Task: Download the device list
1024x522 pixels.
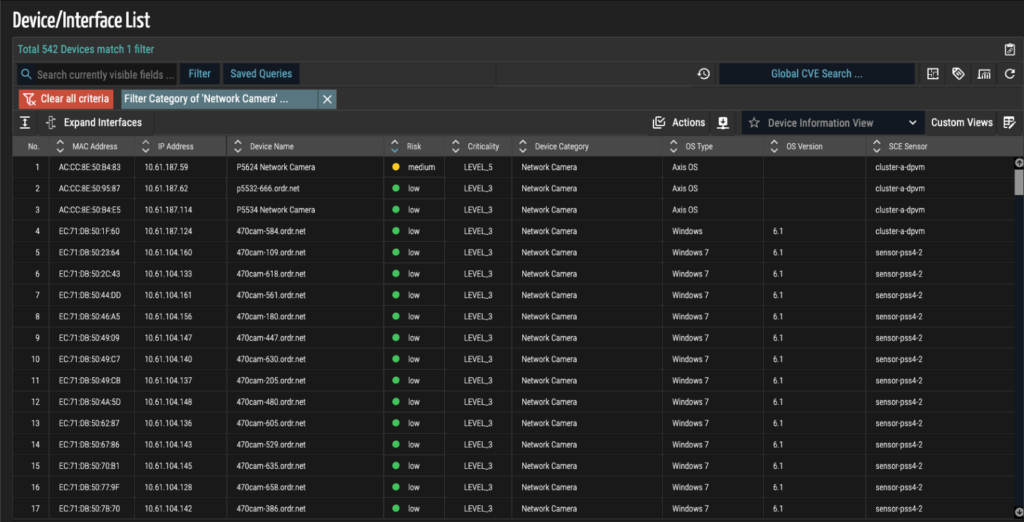Action: tap(723, 122)
